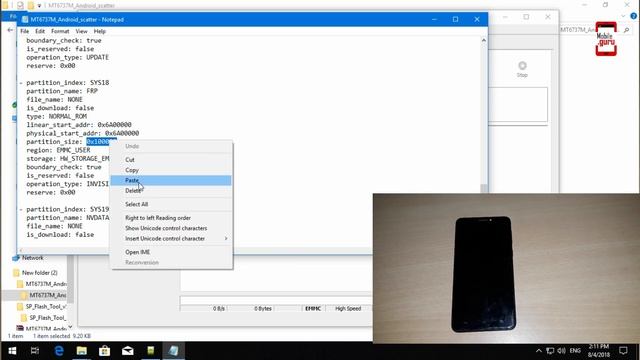This screenshot has width=640, height=360.
Task: Click the Explorer search magnifier icon
Action: tap(627, 30)
